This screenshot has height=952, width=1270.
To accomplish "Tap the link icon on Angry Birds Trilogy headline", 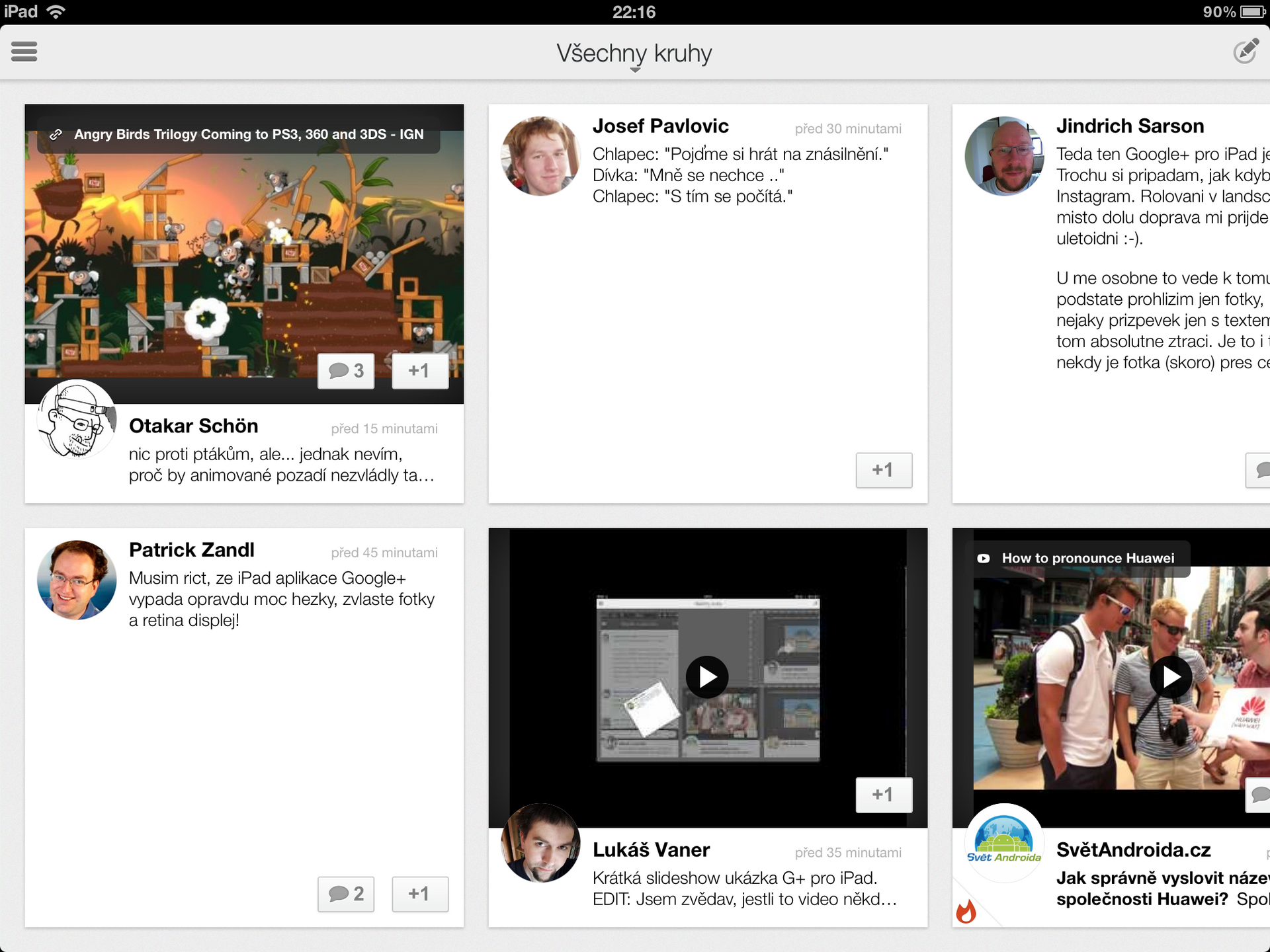I will 56,134.
